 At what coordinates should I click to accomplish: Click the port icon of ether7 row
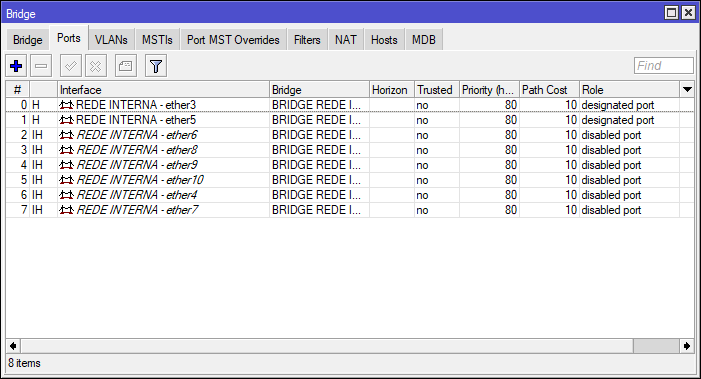tap(66, 210)
